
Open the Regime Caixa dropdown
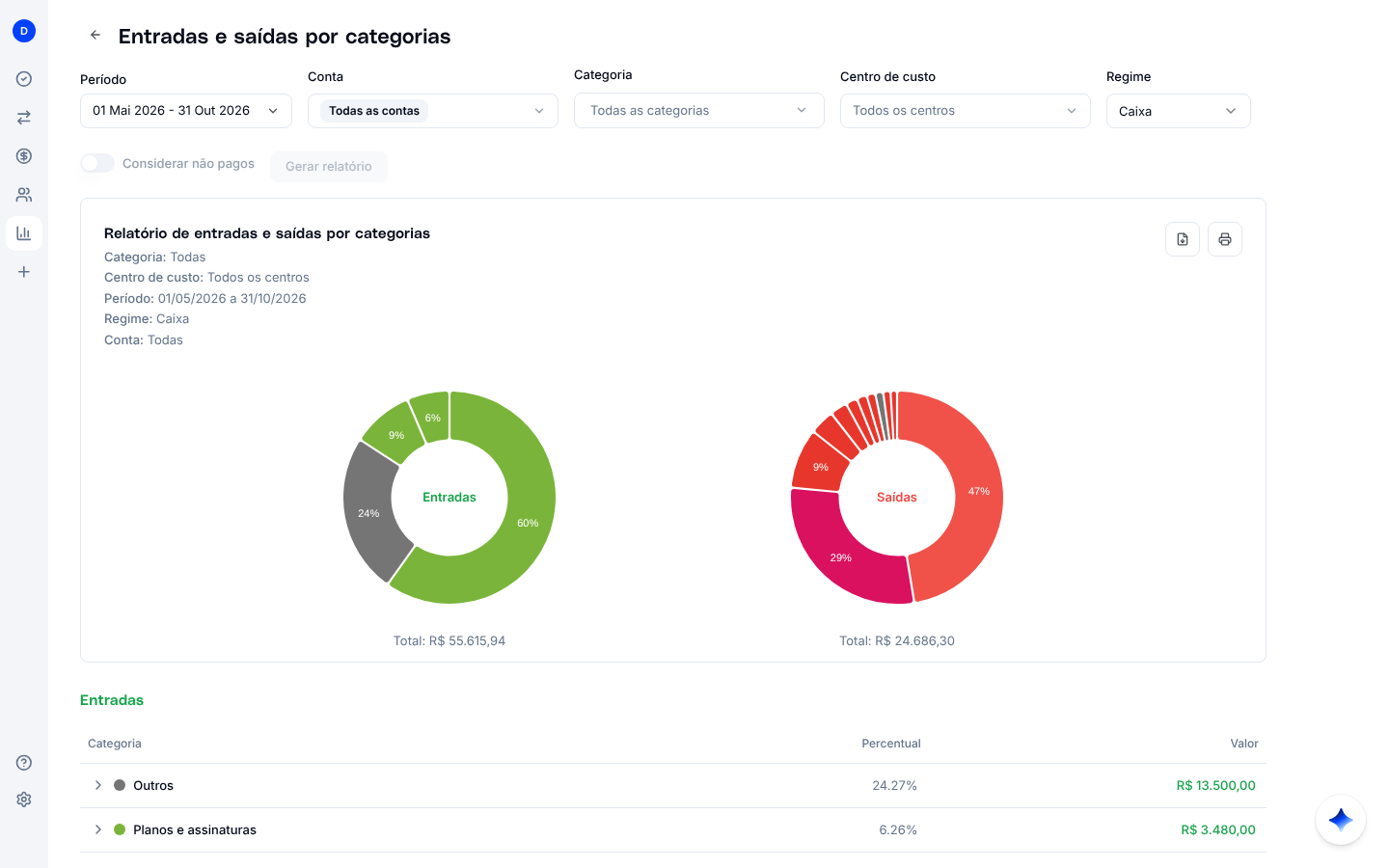point(1179,111)
